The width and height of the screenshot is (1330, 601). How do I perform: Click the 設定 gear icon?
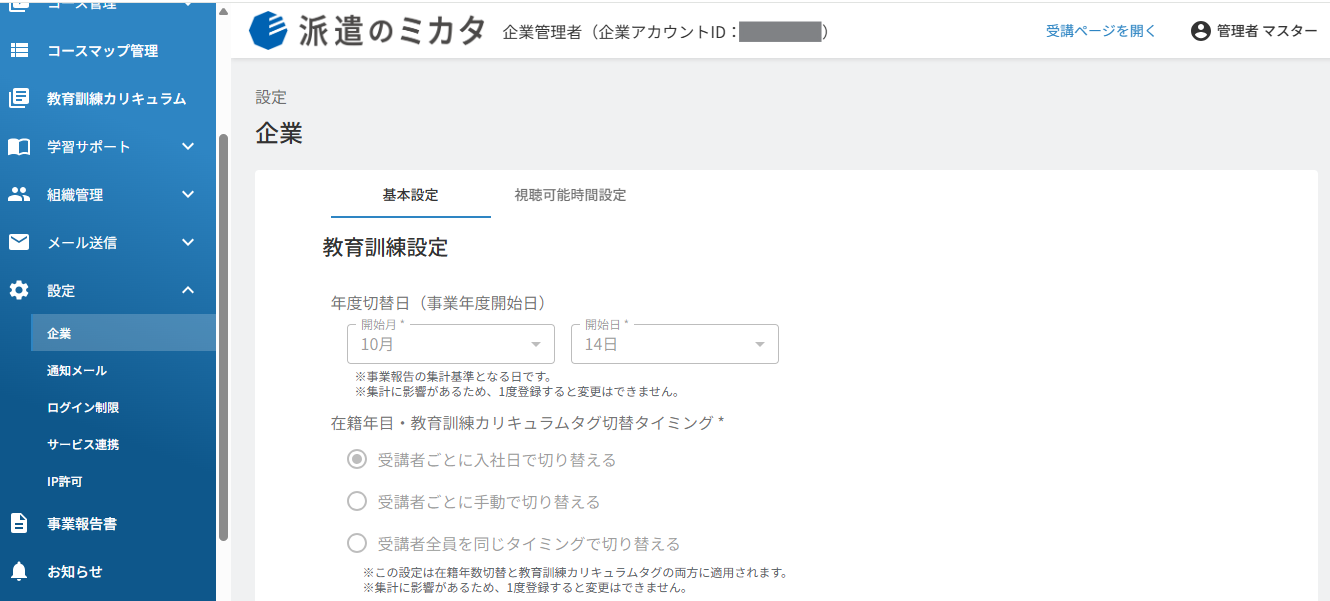(18, 290)
